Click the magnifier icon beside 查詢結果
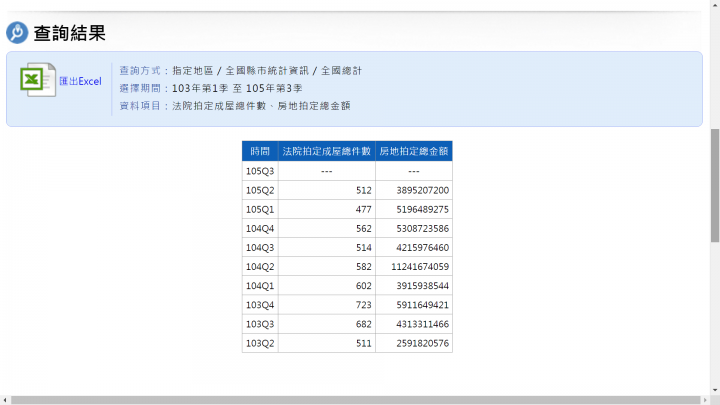 17,33
